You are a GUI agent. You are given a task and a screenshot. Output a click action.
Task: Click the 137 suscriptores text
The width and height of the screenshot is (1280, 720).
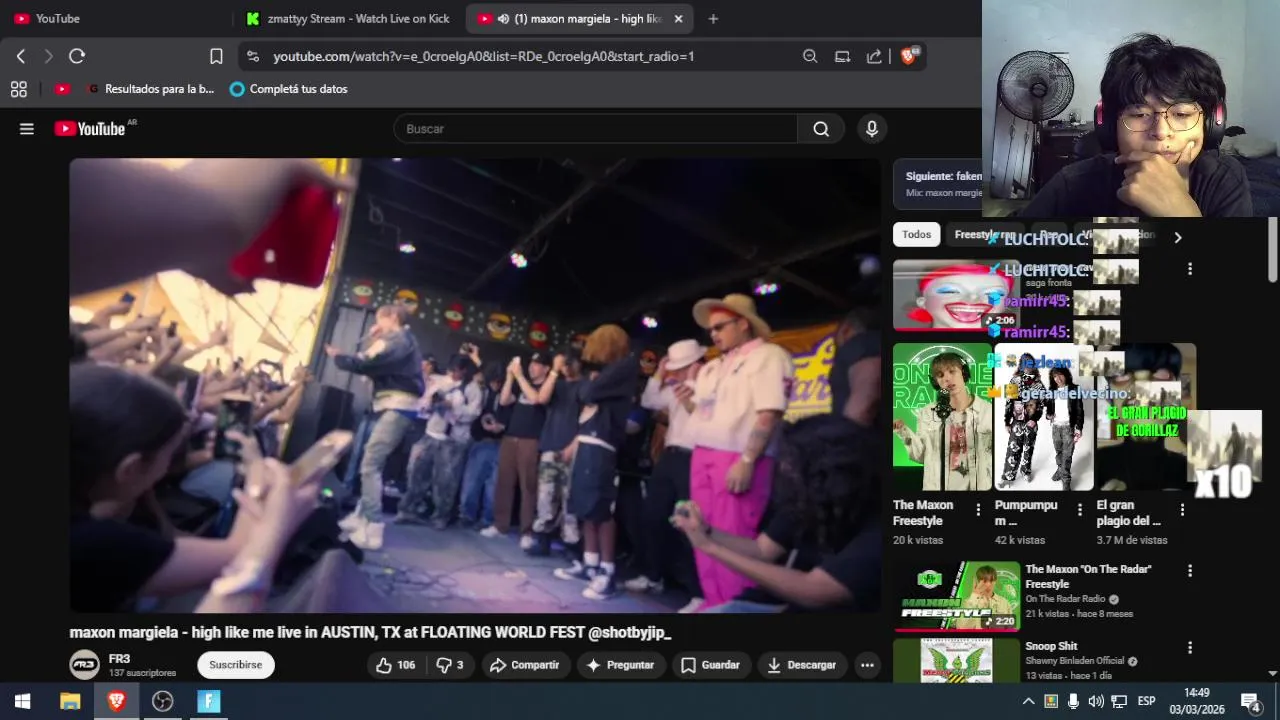click(x=142, y=673)
